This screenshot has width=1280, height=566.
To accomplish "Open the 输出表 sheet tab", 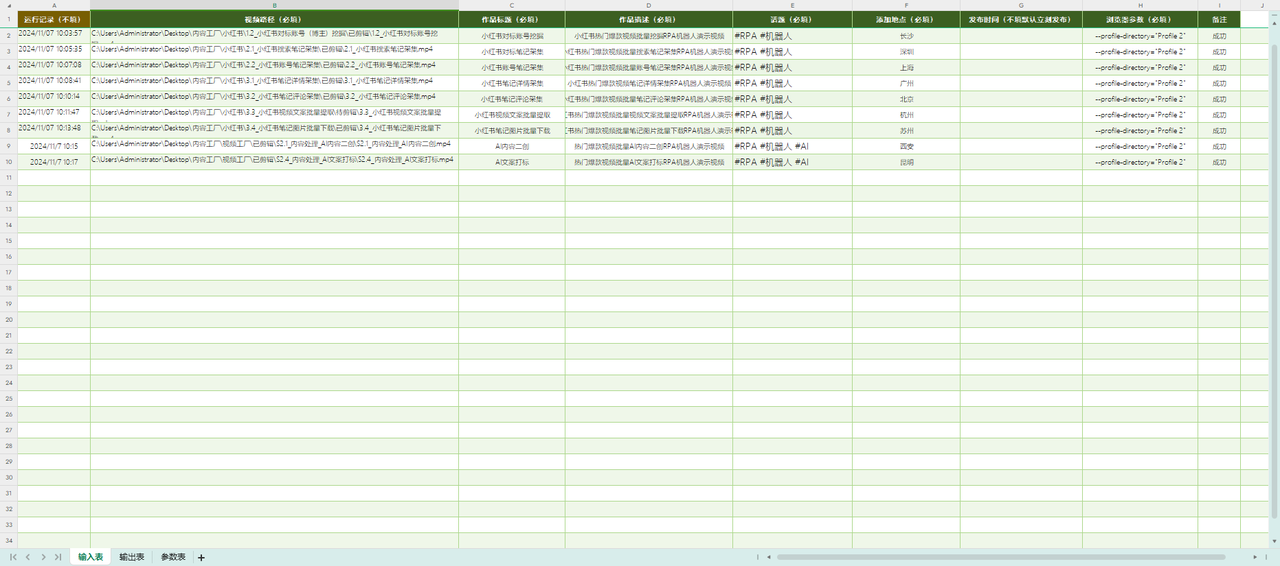I will click(132, 557).
